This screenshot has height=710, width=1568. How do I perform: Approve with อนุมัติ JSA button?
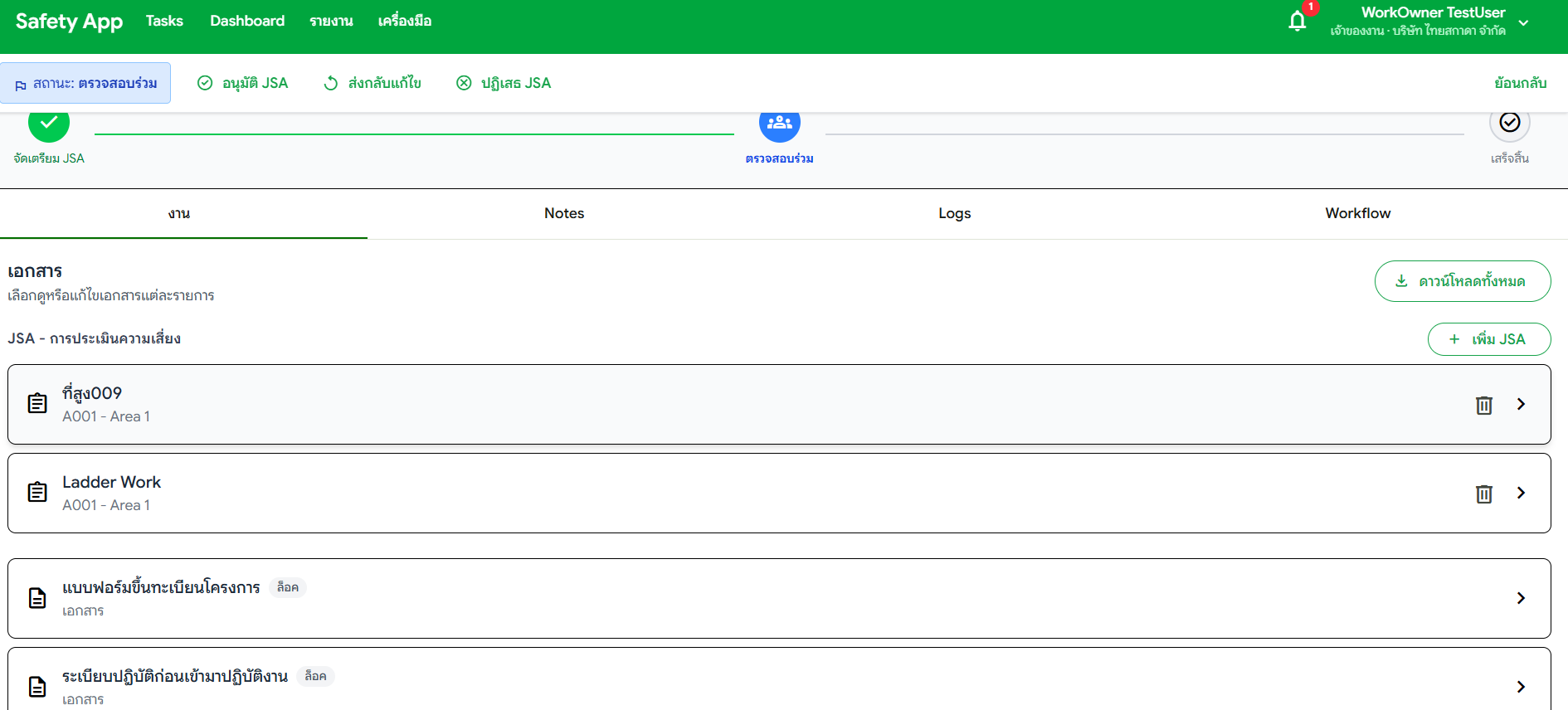(242, 83)
